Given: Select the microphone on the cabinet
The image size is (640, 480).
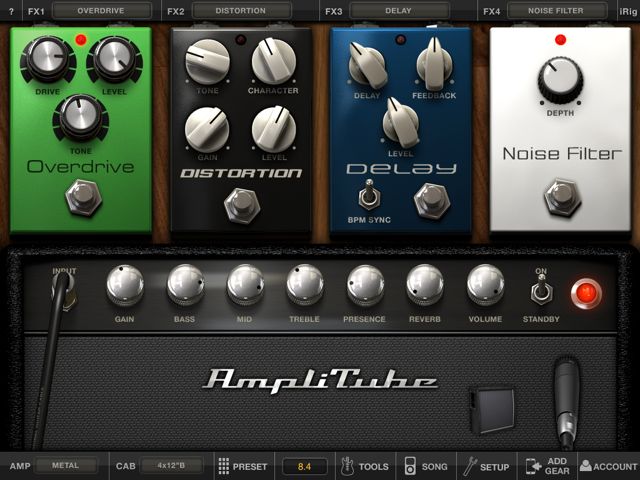Looking at the screenshot, I should tap(567, 402).
